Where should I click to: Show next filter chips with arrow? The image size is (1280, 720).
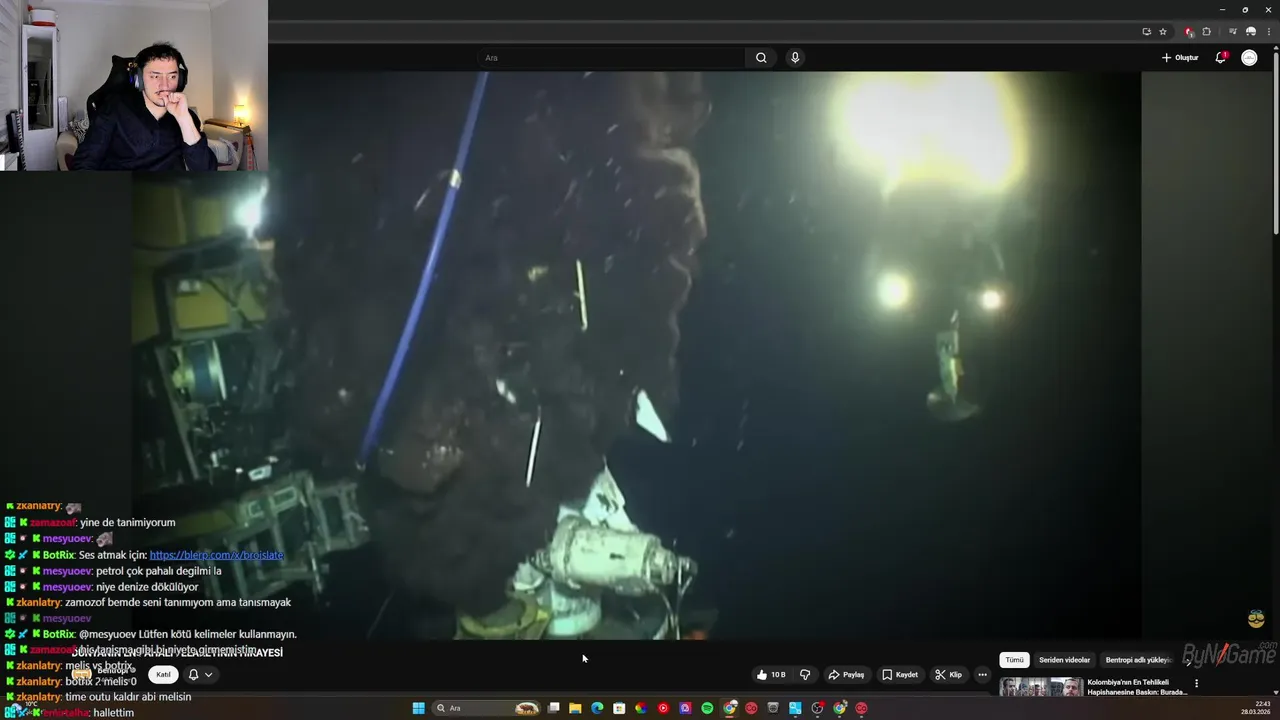point(1188,660)
